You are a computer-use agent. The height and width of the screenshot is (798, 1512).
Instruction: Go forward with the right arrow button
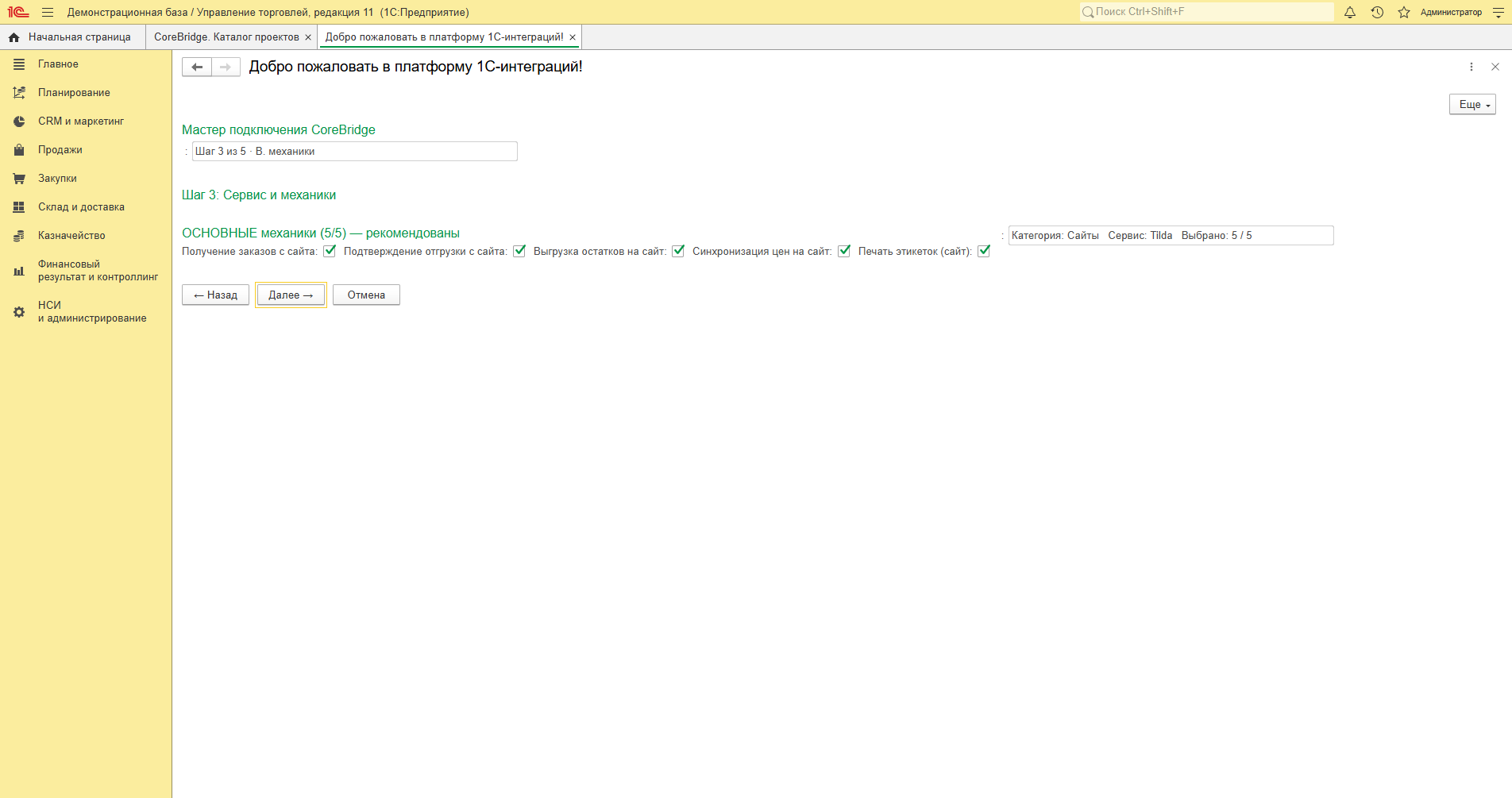click(x=226, y=67)
